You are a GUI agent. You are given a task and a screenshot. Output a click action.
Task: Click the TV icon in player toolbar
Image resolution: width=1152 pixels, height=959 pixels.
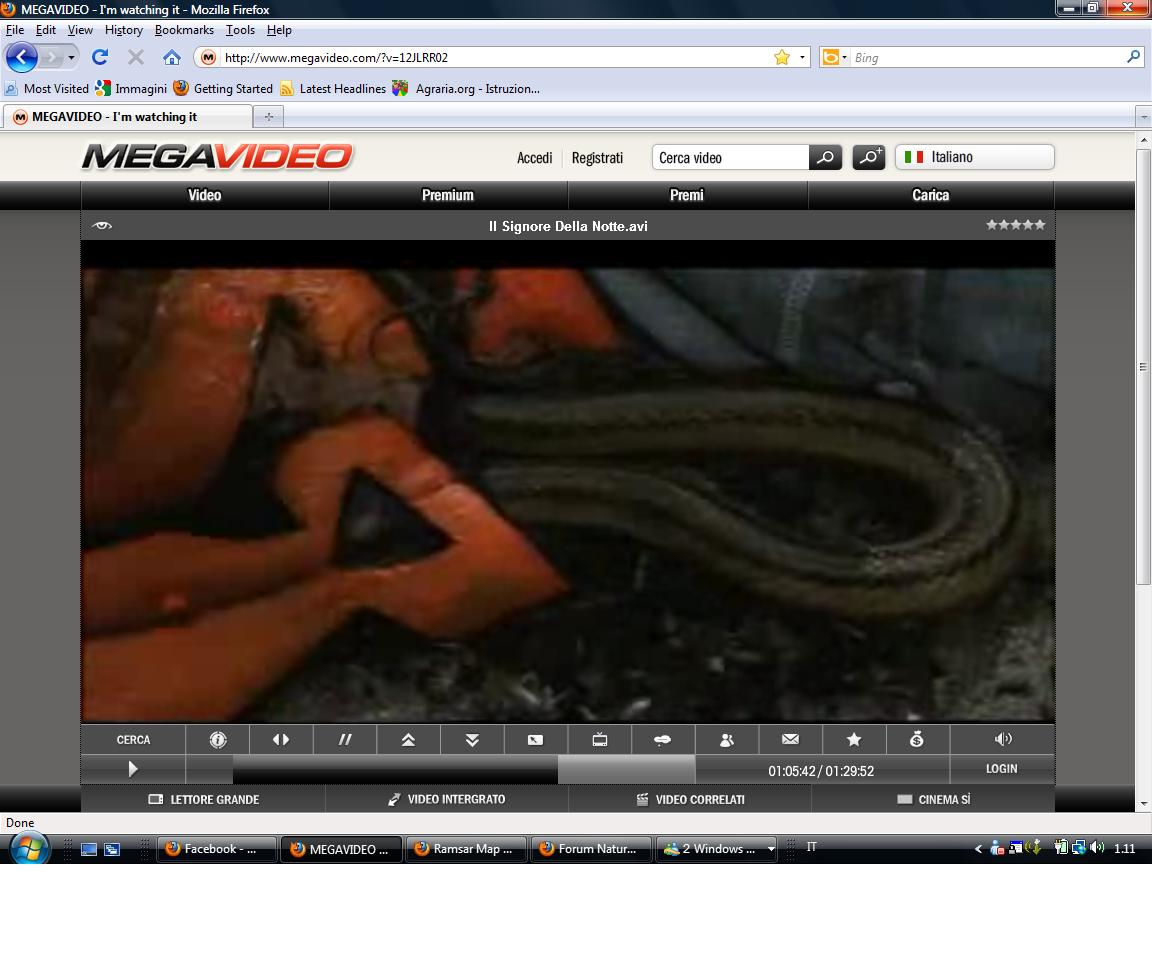coord(600,740)
